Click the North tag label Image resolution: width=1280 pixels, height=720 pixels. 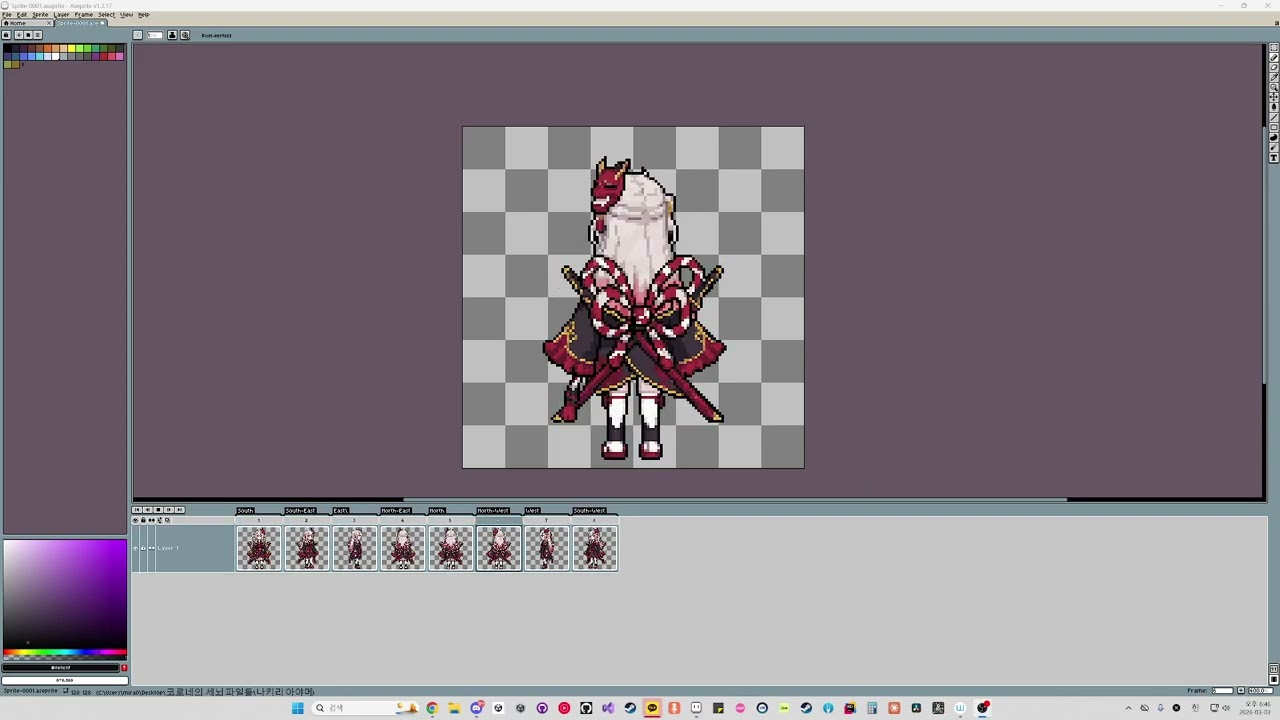click(x=437, y=511)
